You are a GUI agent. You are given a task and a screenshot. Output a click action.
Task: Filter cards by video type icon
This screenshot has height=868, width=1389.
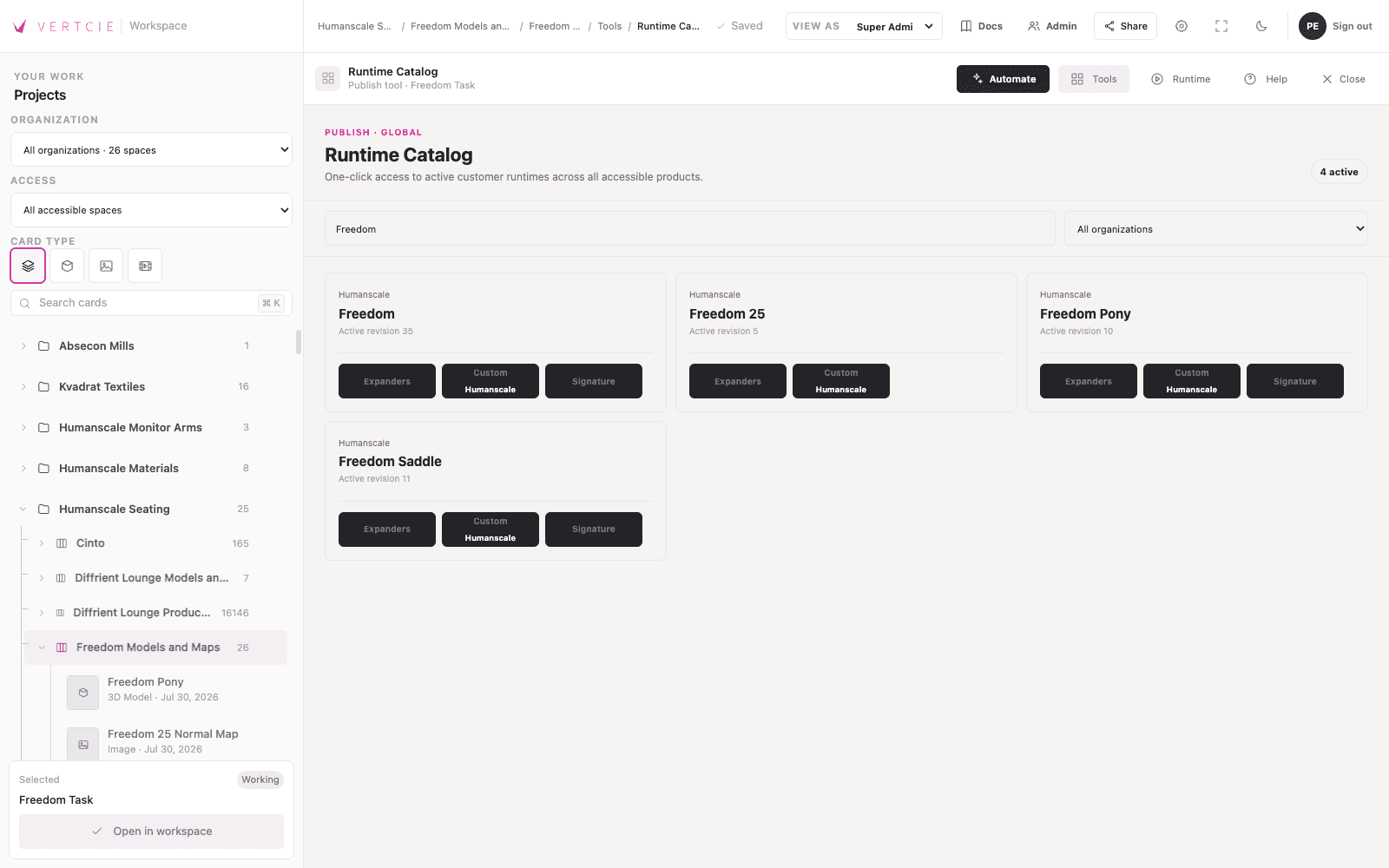coord(145,266)
